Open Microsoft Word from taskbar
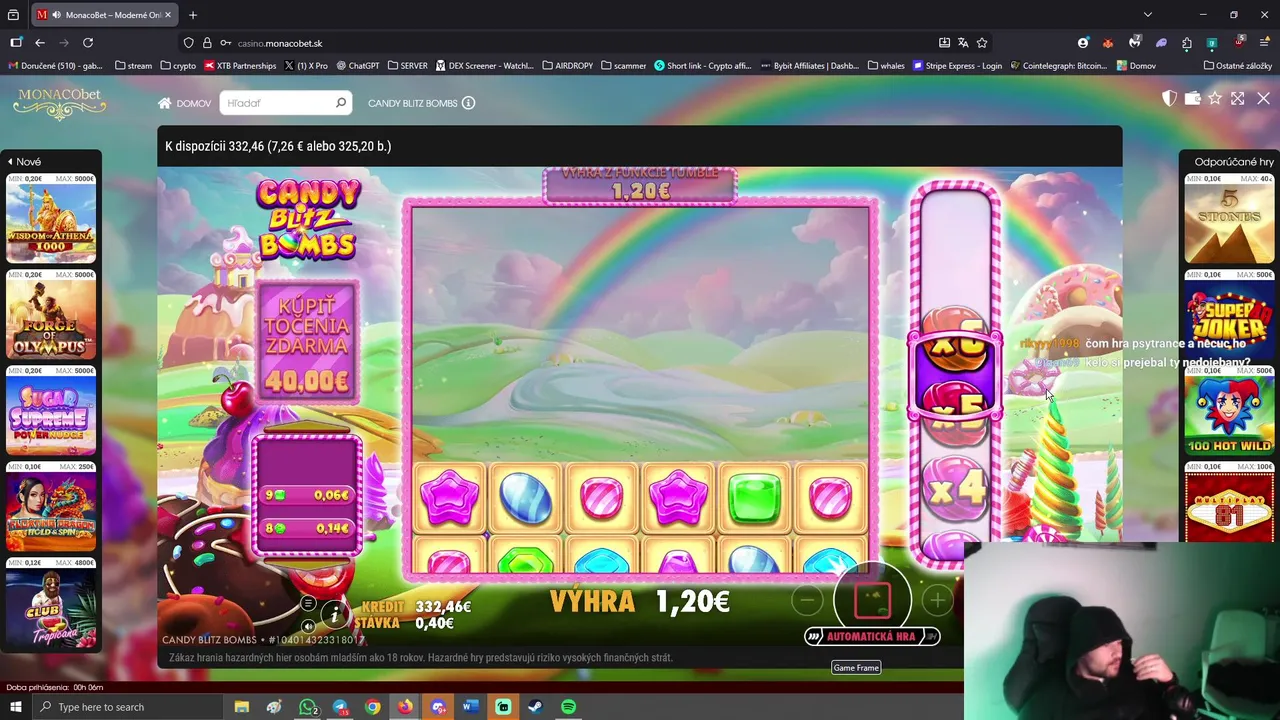Image resolution: width=1280 pixels, height=720 pixels. point(470,707)
